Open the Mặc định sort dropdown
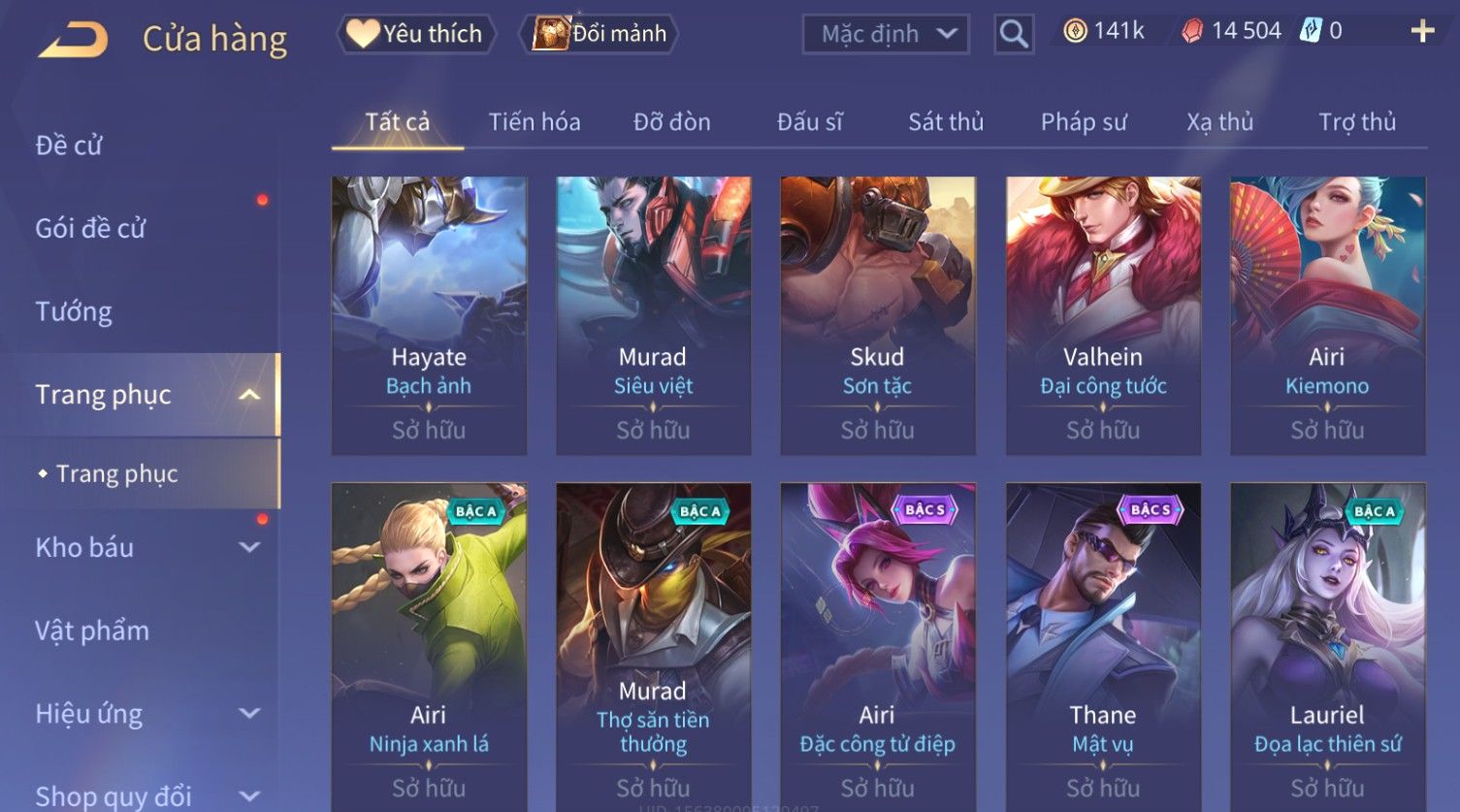 886,35
